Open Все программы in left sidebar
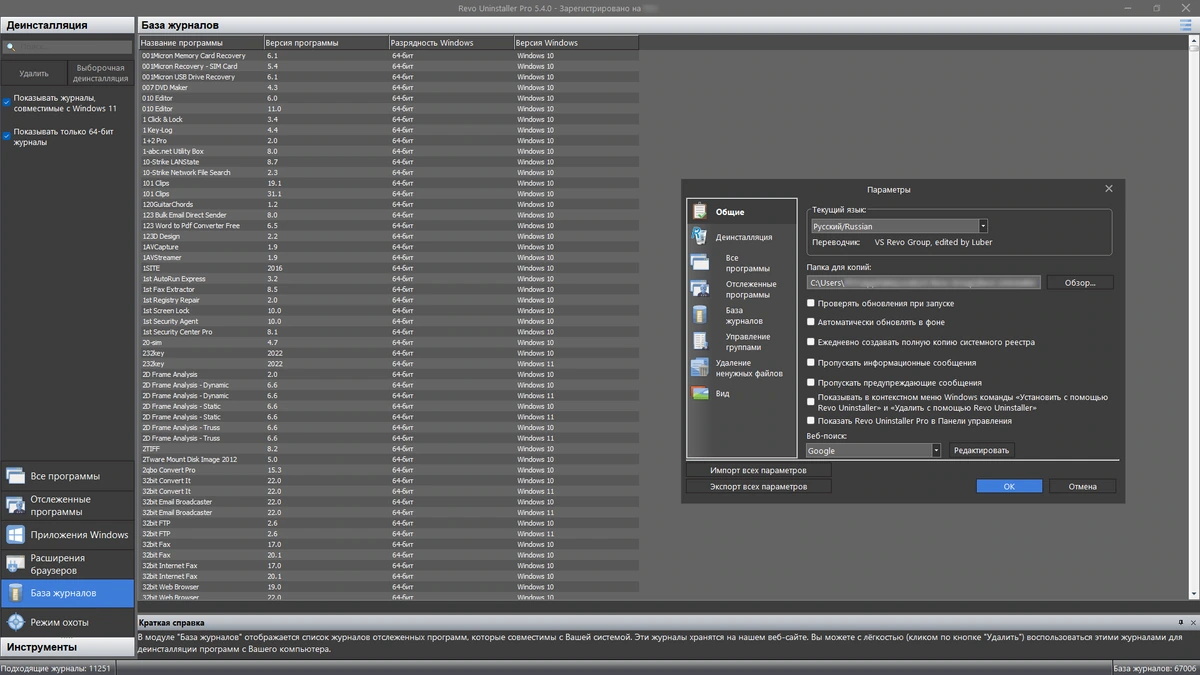 pos(67,476)
